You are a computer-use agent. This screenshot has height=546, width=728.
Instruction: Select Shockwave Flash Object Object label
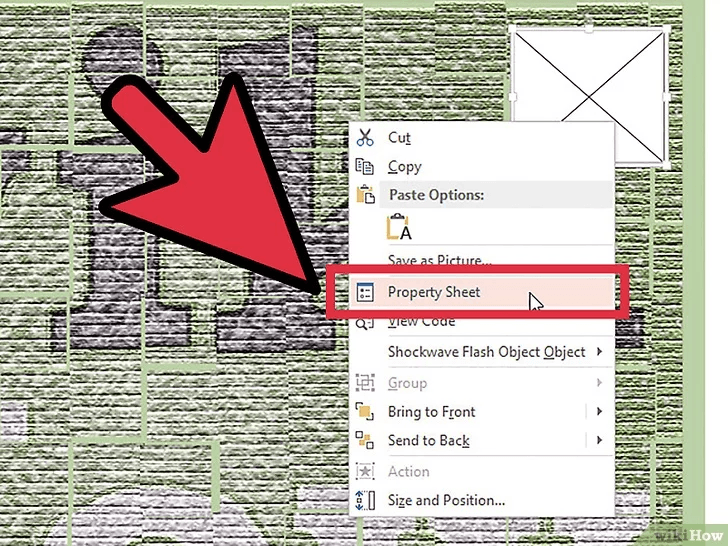486,352
